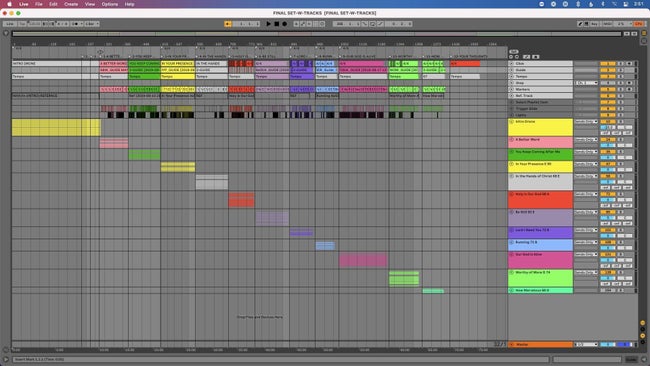Select the INTRO DRONE clip in Click track
This screenshot has width=650, height=366.
coord(46,64)
